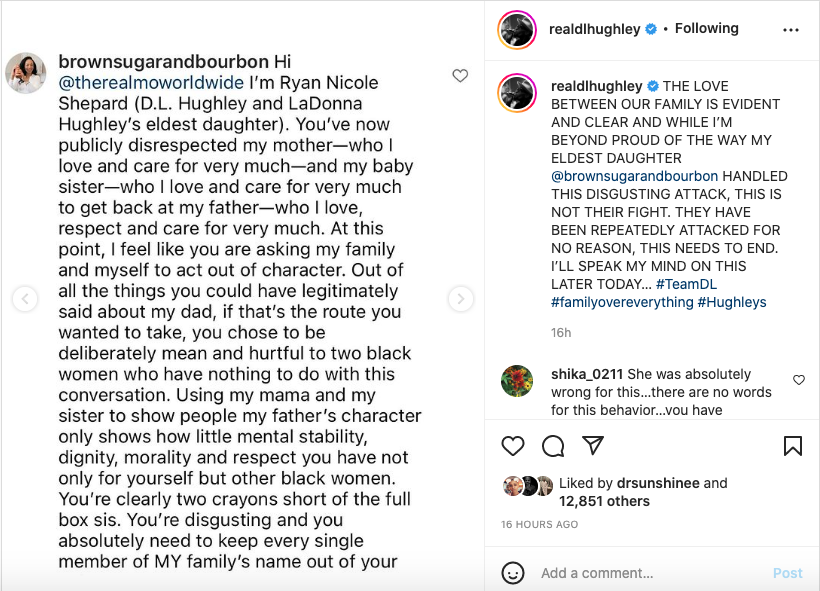820x591 pixels.
Task: Like the brownsugarandbourbon comment image heart
Action: click(x=460, y=76)
